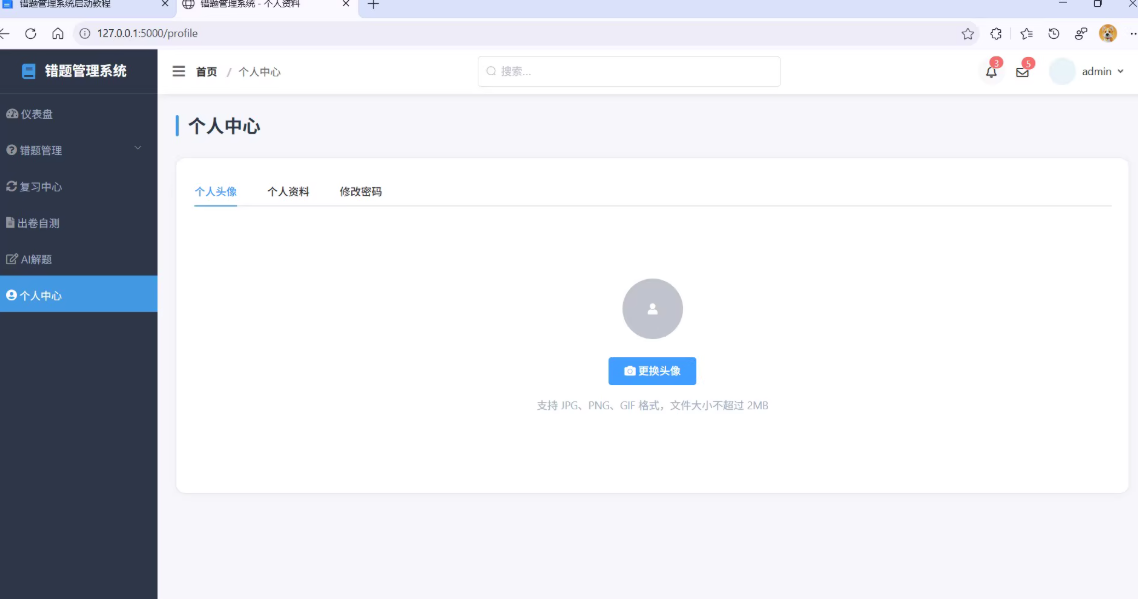
Task: Click the 个人中心 breadcrumb text
Action: (x=259, y=72)
